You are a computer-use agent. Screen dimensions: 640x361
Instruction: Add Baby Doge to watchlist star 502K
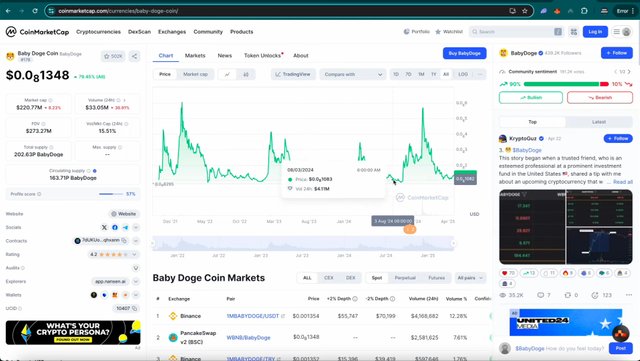coord(113,56)
